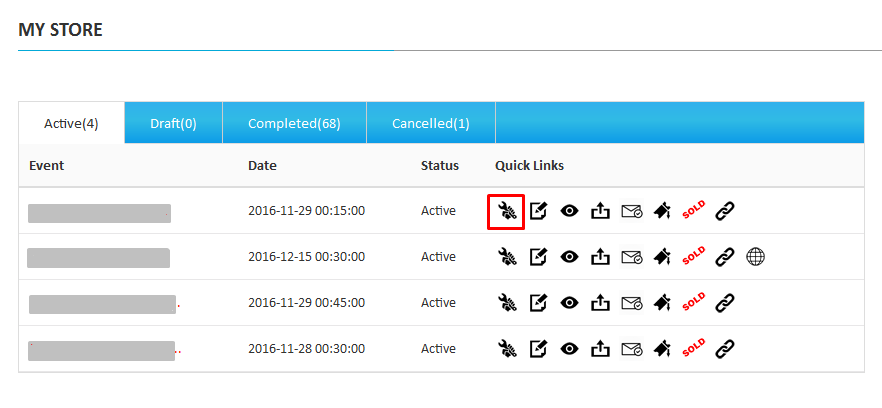The image size is (882, 408).
Task: Click the chain link icon for the 2016-11-28 event
Action: [x=725, y=349]
